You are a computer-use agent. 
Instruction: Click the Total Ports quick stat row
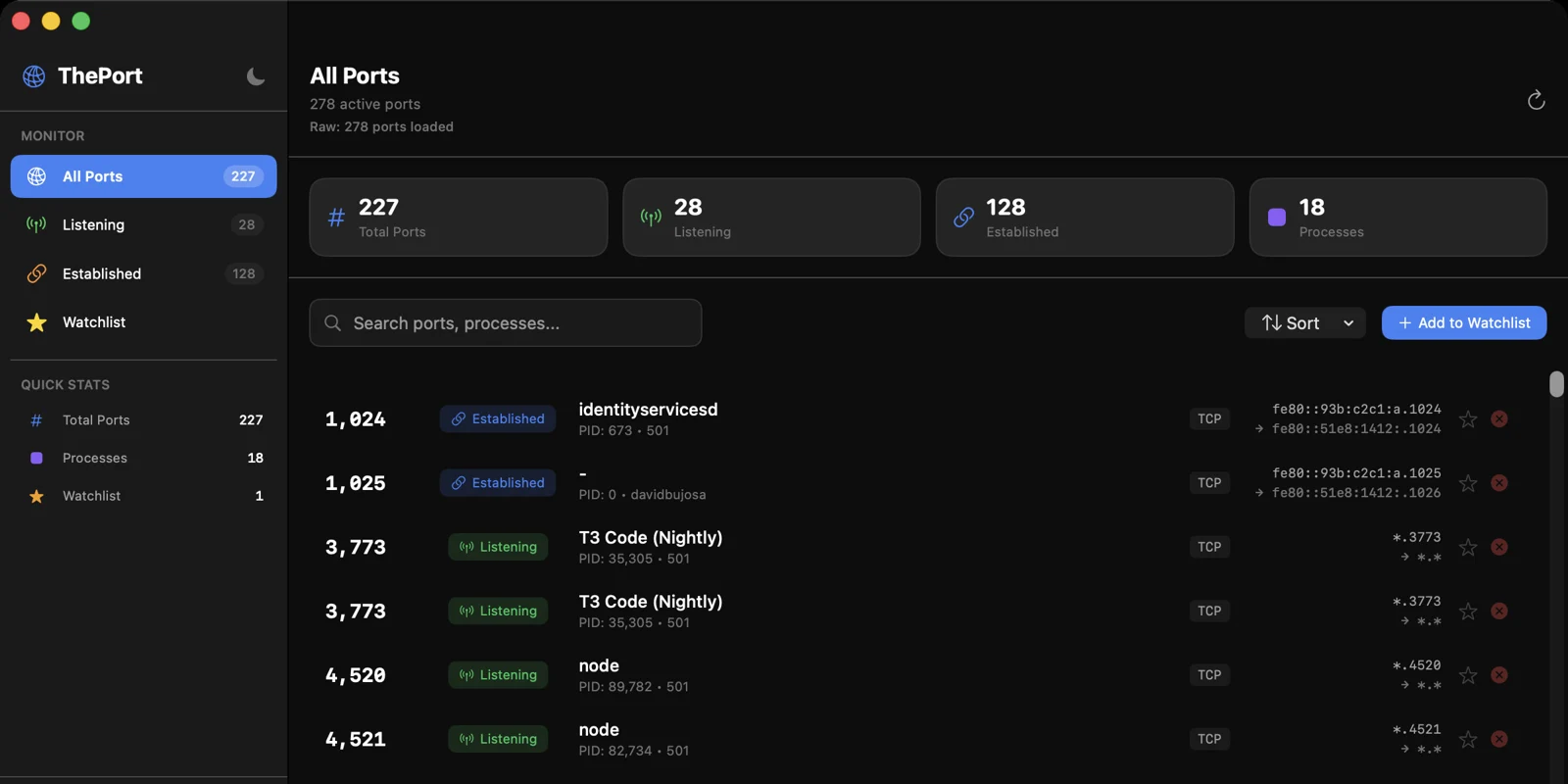pos(143,419)
